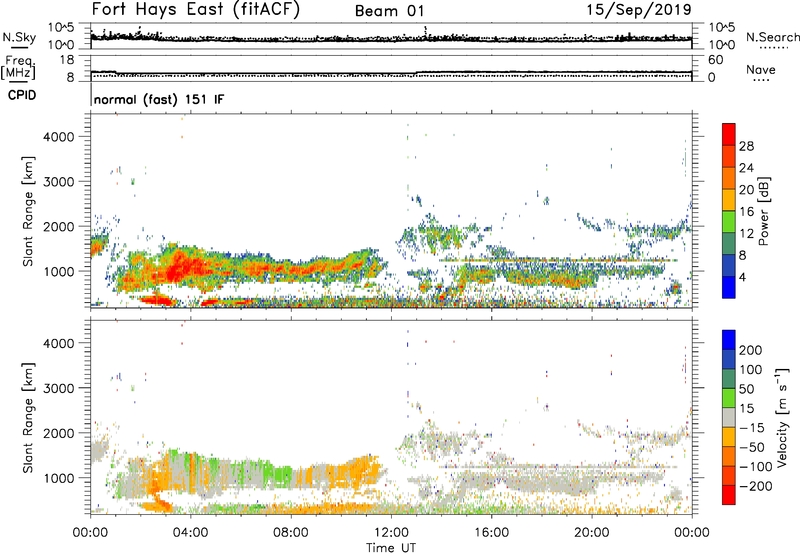Image resolution: width=800 pixels, height=554 pixels.
Task: Click the "4" value on Power scale
Action: [743, 277]
